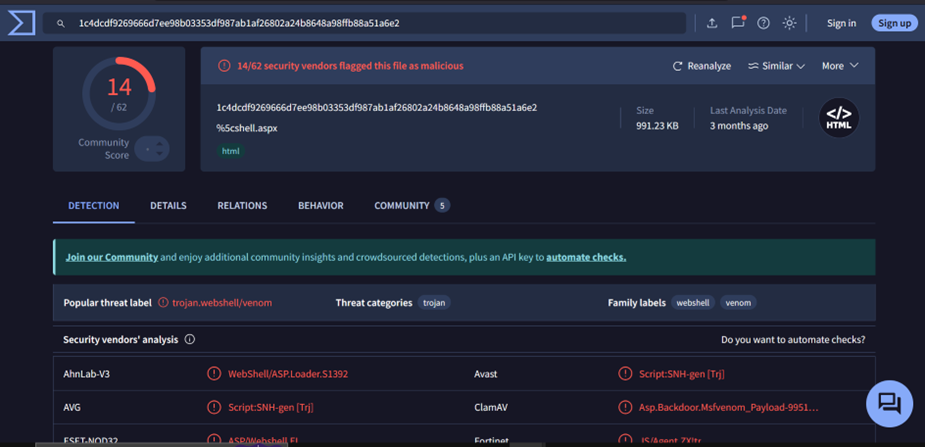The image size is (925, 447).
Task: Click the venom family label chip
Action: pyautogui.click(x=738, y=303)
